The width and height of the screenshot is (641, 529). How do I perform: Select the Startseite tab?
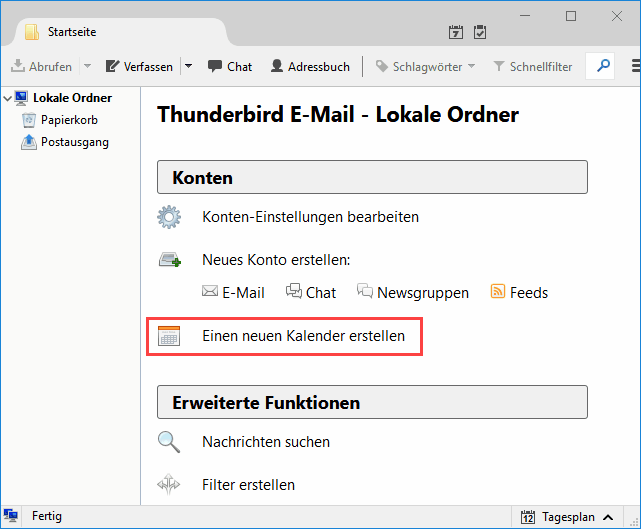pos(121,32)
